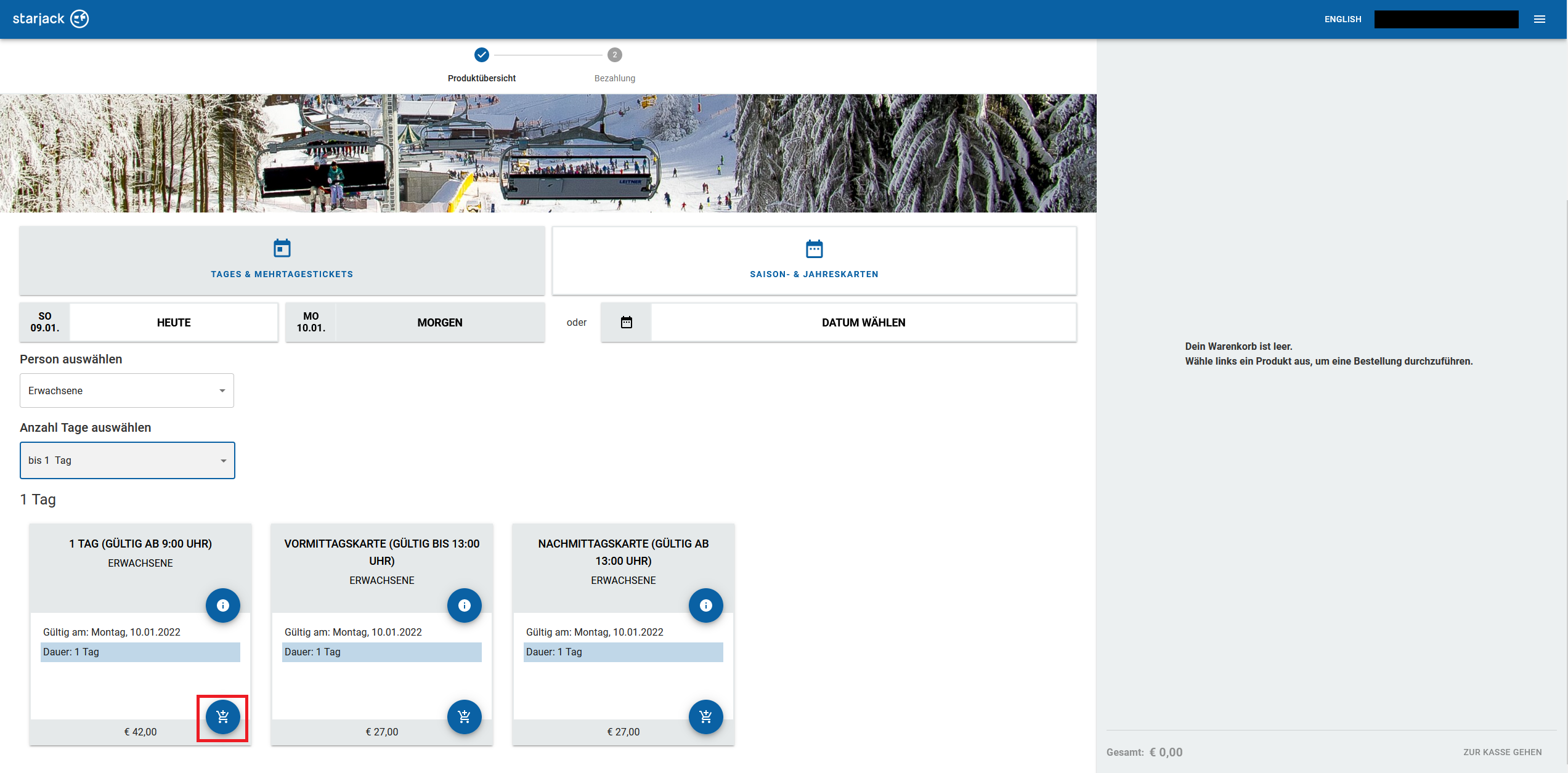Show info for Nachmittagskarte ticket
Viewport: 1568px width, 773px height.
[x=705, y=605]
